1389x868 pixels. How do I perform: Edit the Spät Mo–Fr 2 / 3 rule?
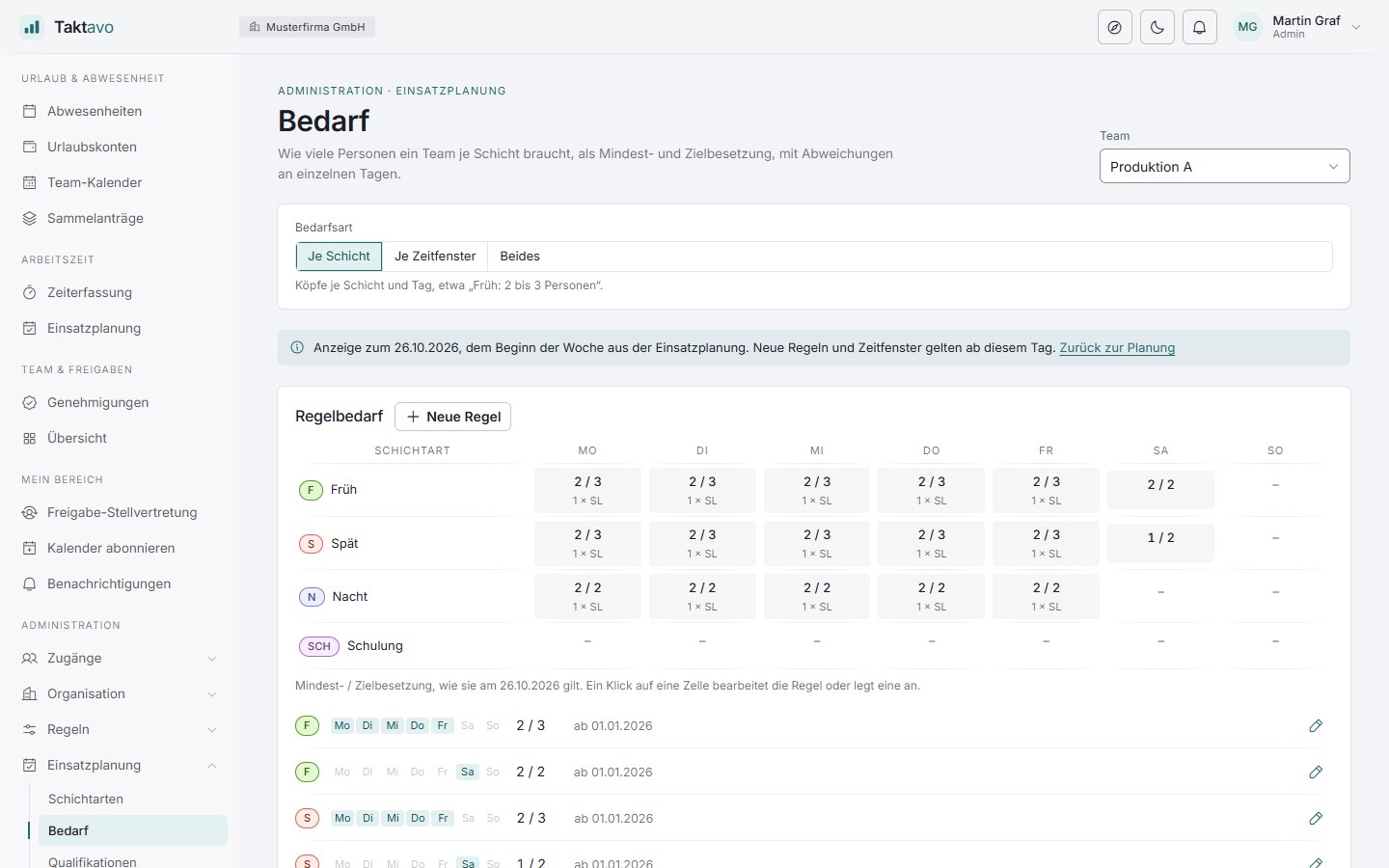tap(1316, 818)
